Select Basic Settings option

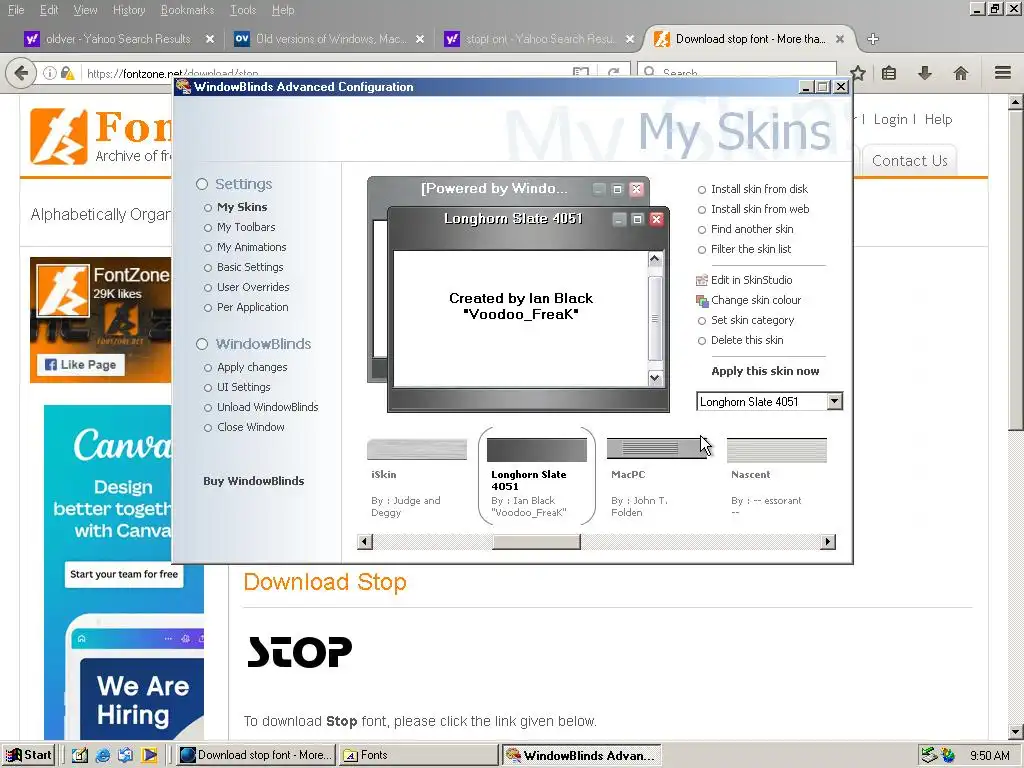point(249,267)
